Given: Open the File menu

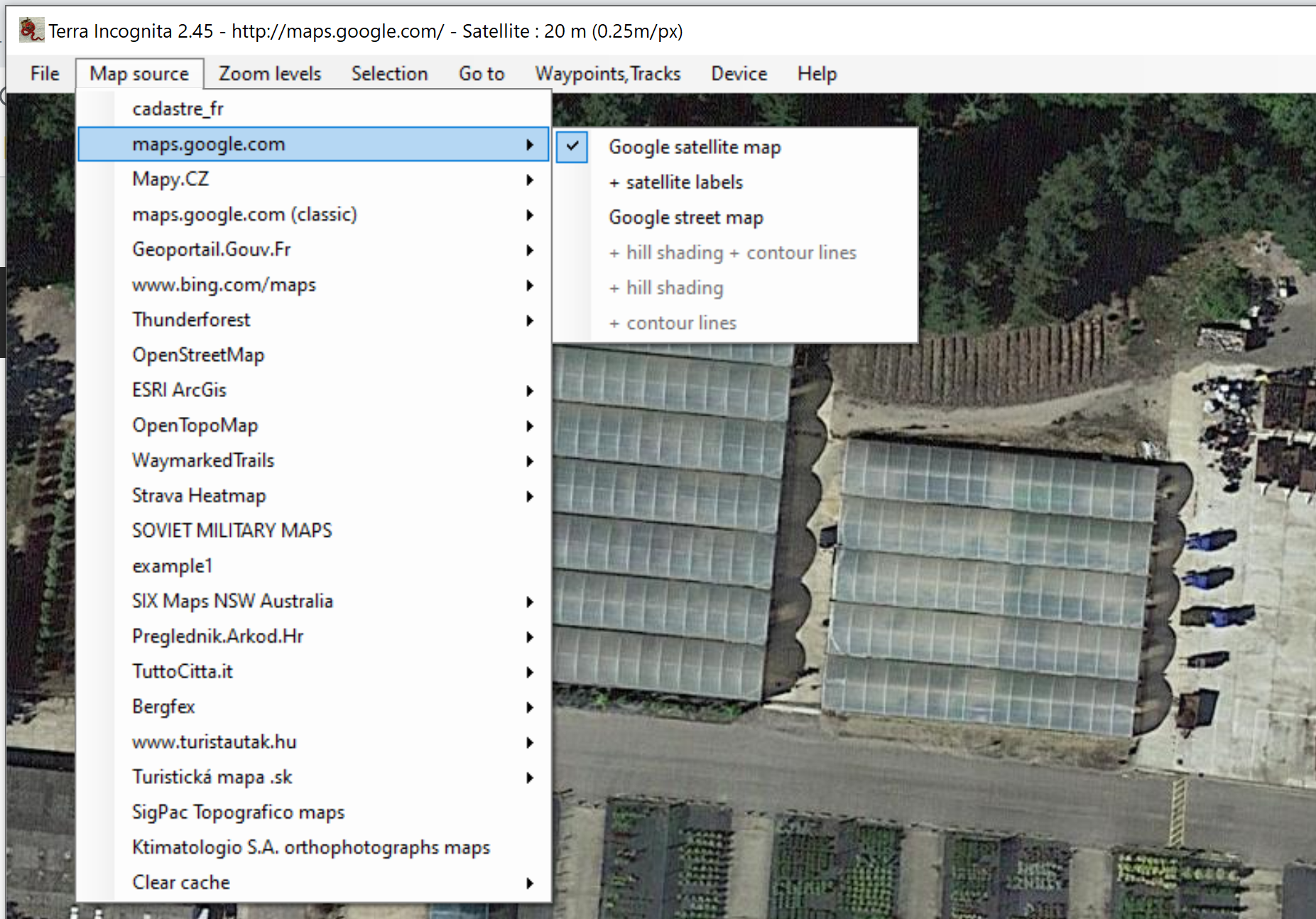Looking at the screenshot, I should [45, 74].
